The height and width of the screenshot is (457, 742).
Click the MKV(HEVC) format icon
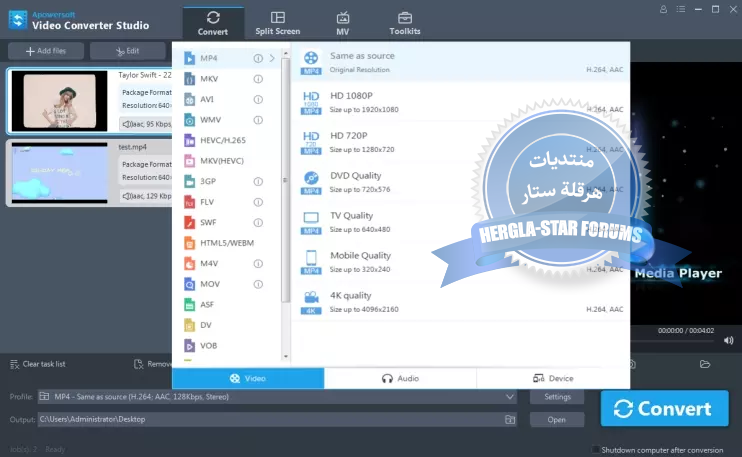pyautogui.click(x=189, y=161)
